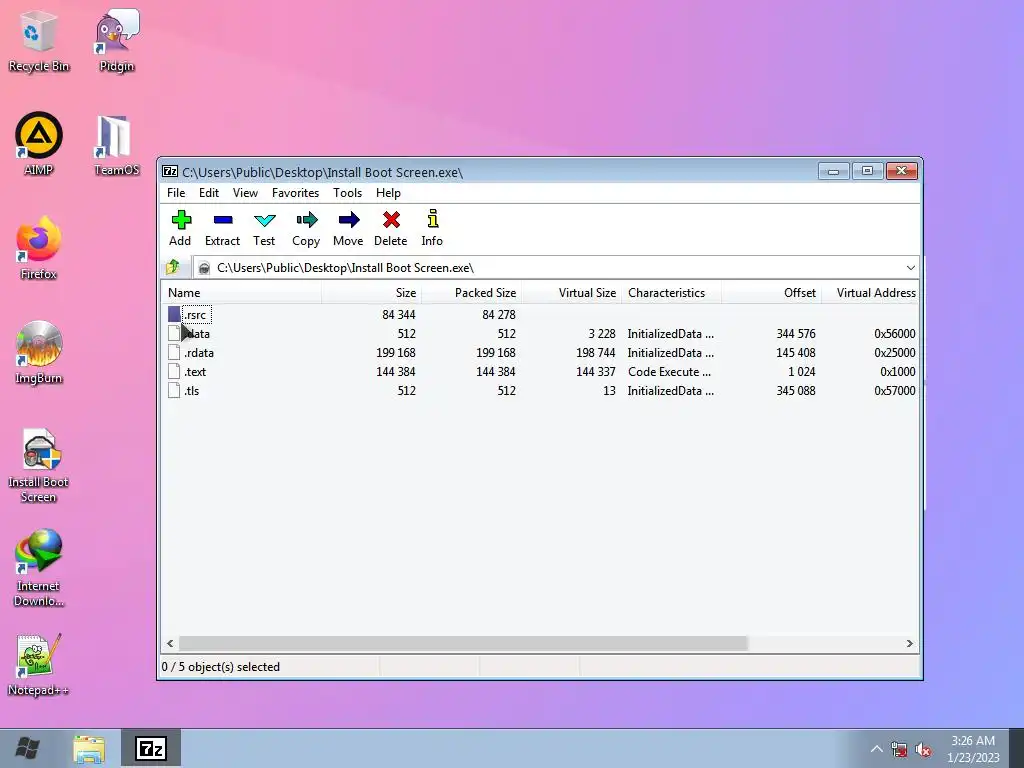Sort by Virtual Address column header
The image size is (1024, 768).
click(x=870, y=293)
